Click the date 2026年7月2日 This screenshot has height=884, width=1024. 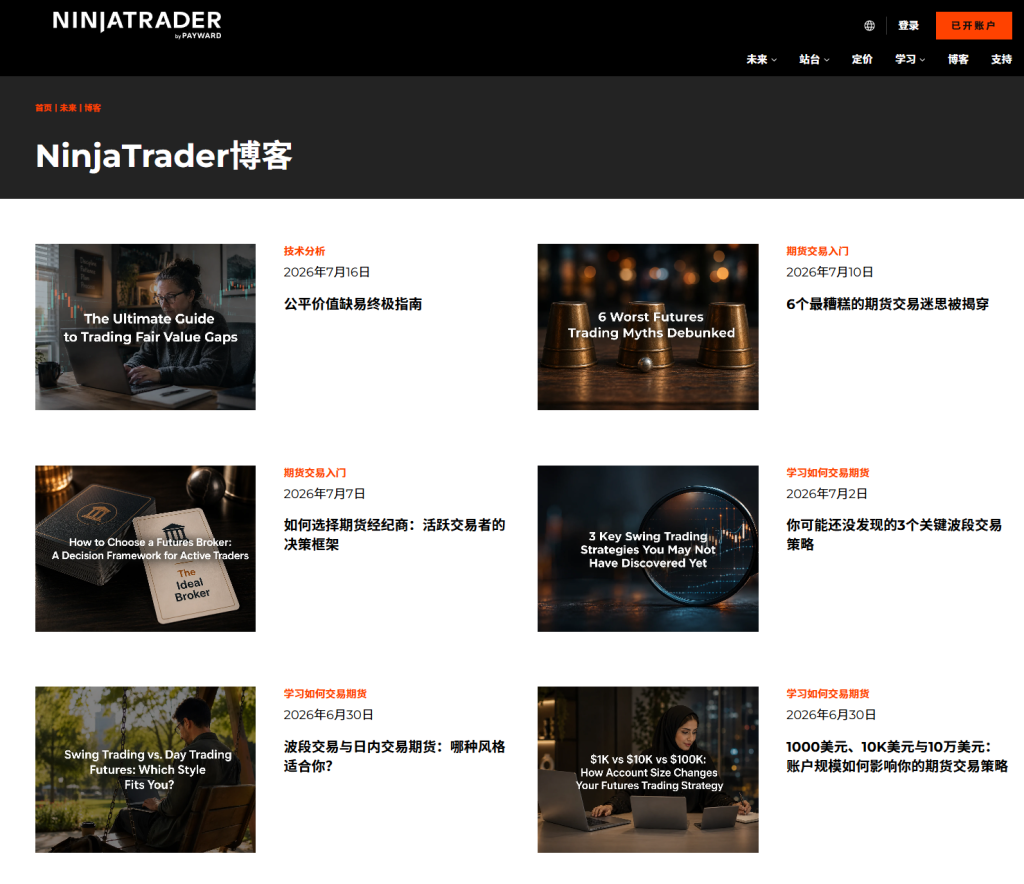(x=827, y=494)
